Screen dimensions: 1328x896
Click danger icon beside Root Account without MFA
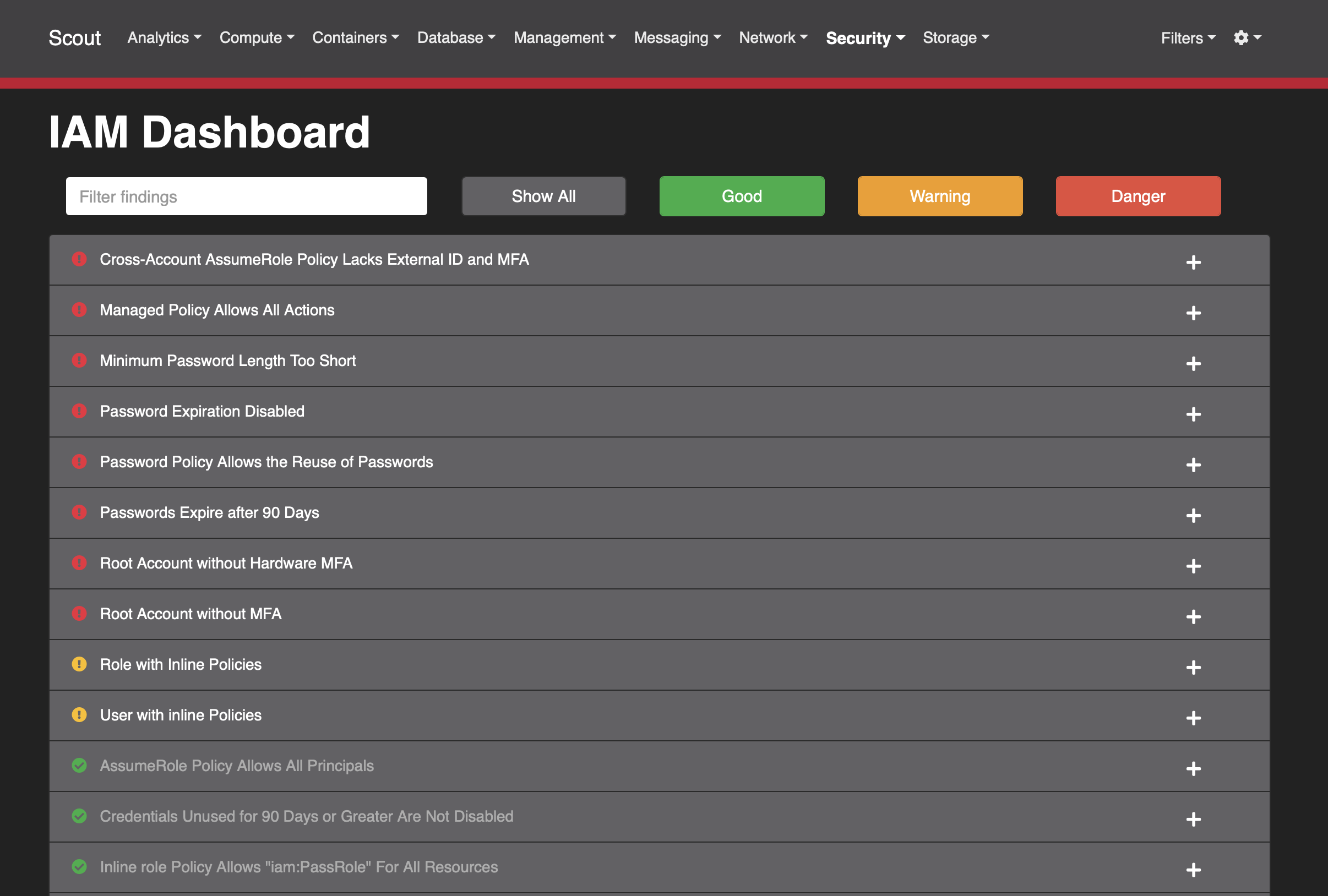pos(79,613)
